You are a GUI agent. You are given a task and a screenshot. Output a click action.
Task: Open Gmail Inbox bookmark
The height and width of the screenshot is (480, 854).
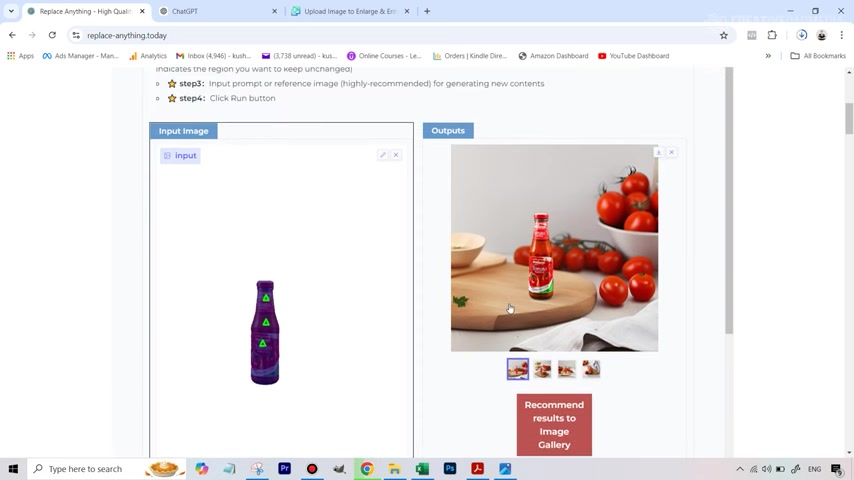[214, 56]
